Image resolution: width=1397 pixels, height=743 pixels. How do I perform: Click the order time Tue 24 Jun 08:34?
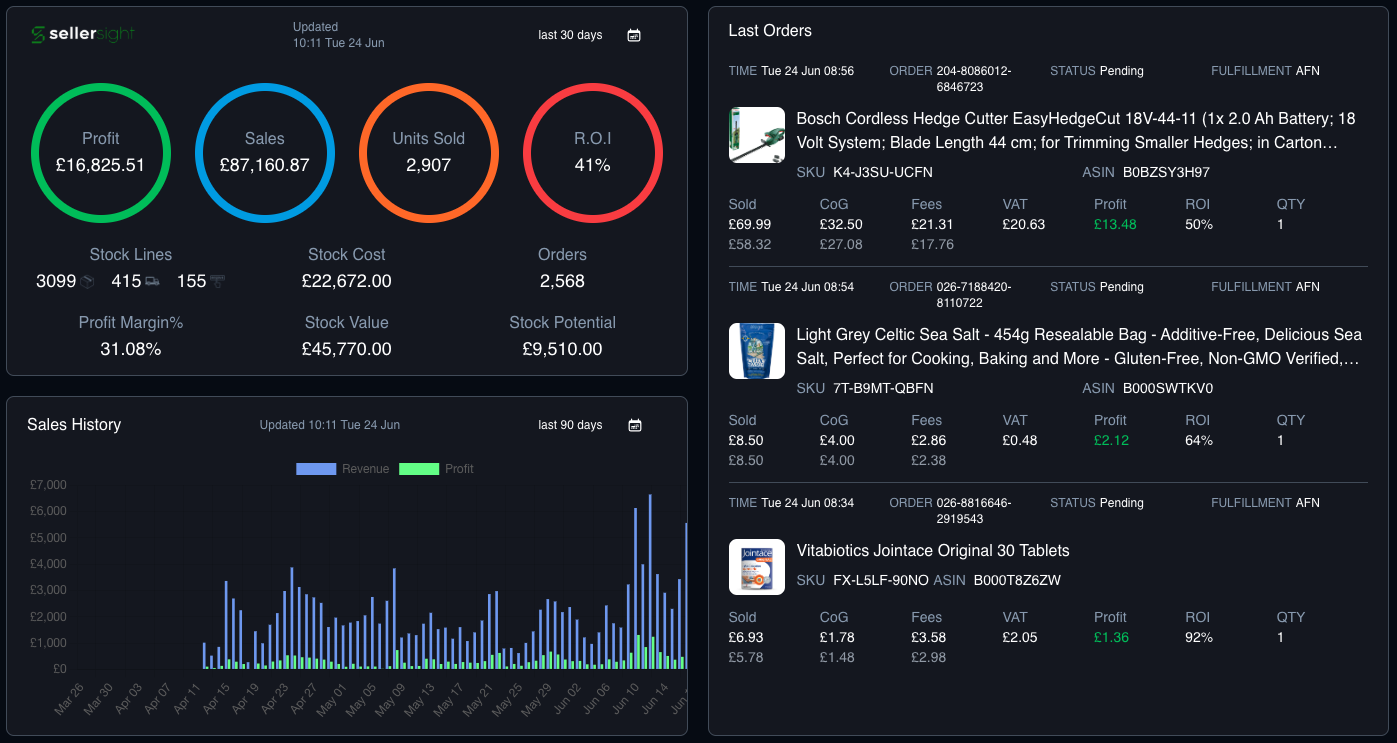[807, 503]
